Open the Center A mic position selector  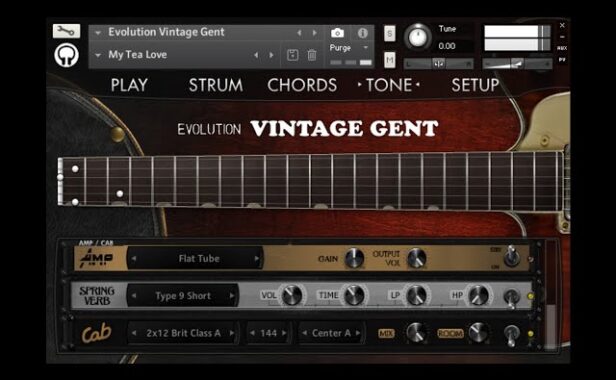pos(331,333)
